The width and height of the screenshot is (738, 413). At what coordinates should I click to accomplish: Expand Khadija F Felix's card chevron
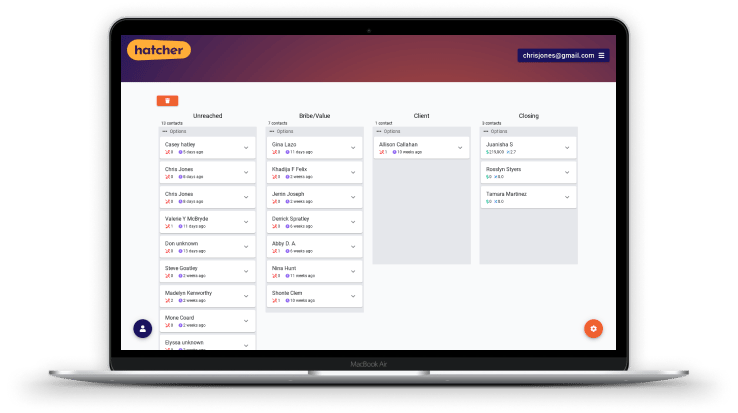coord(353,173)
